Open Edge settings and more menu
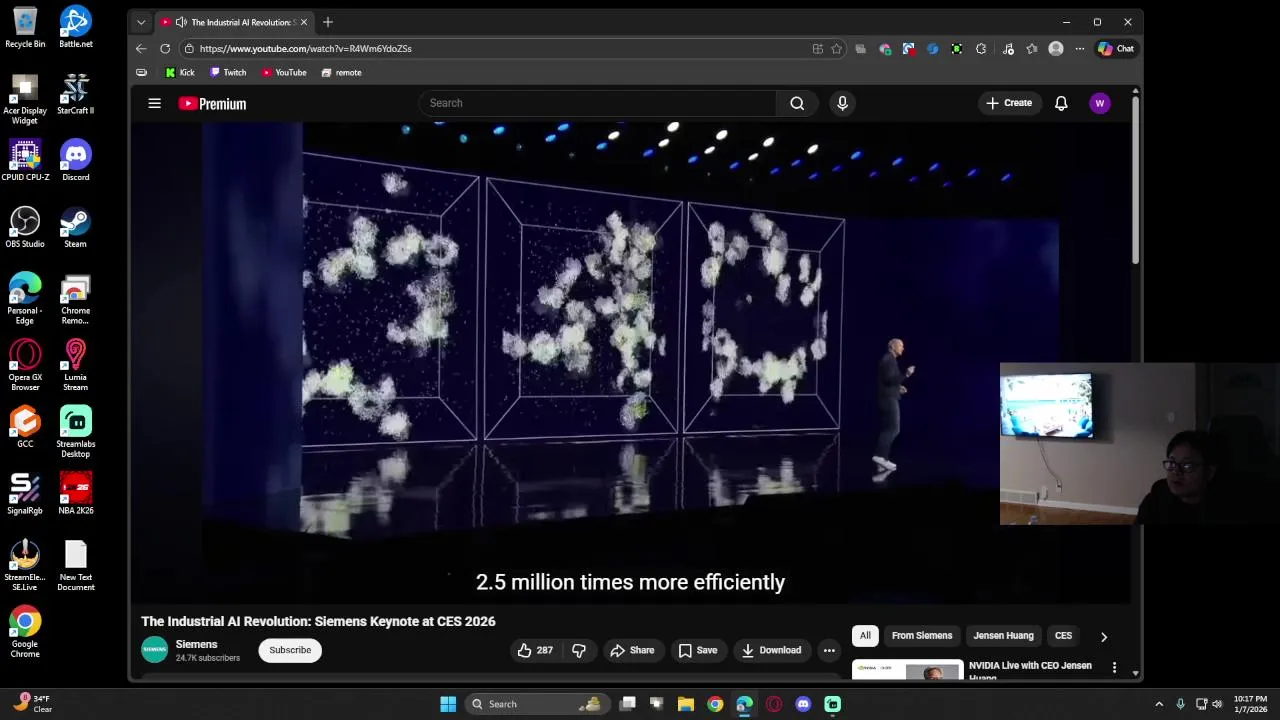This screenshot has height=720, width=1280. pyautogui.click(x=1080, y=48)
